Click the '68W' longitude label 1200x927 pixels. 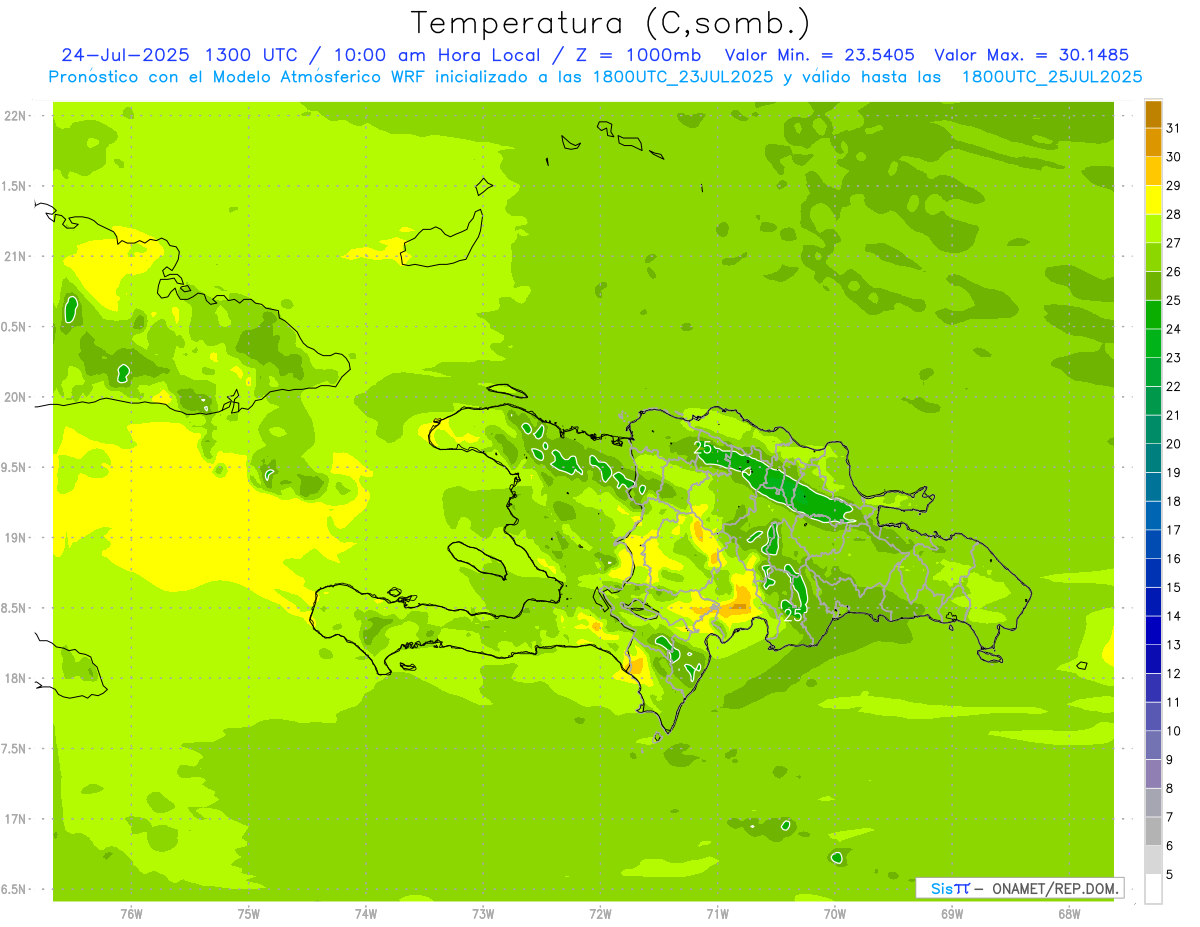point(1069,913)
